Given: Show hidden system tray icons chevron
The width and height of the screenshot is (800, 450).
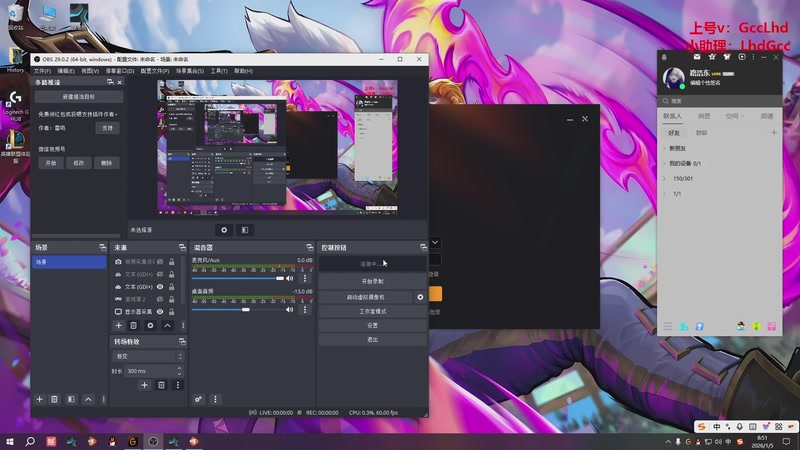Looking at the screenshot, I should point(668,442).
